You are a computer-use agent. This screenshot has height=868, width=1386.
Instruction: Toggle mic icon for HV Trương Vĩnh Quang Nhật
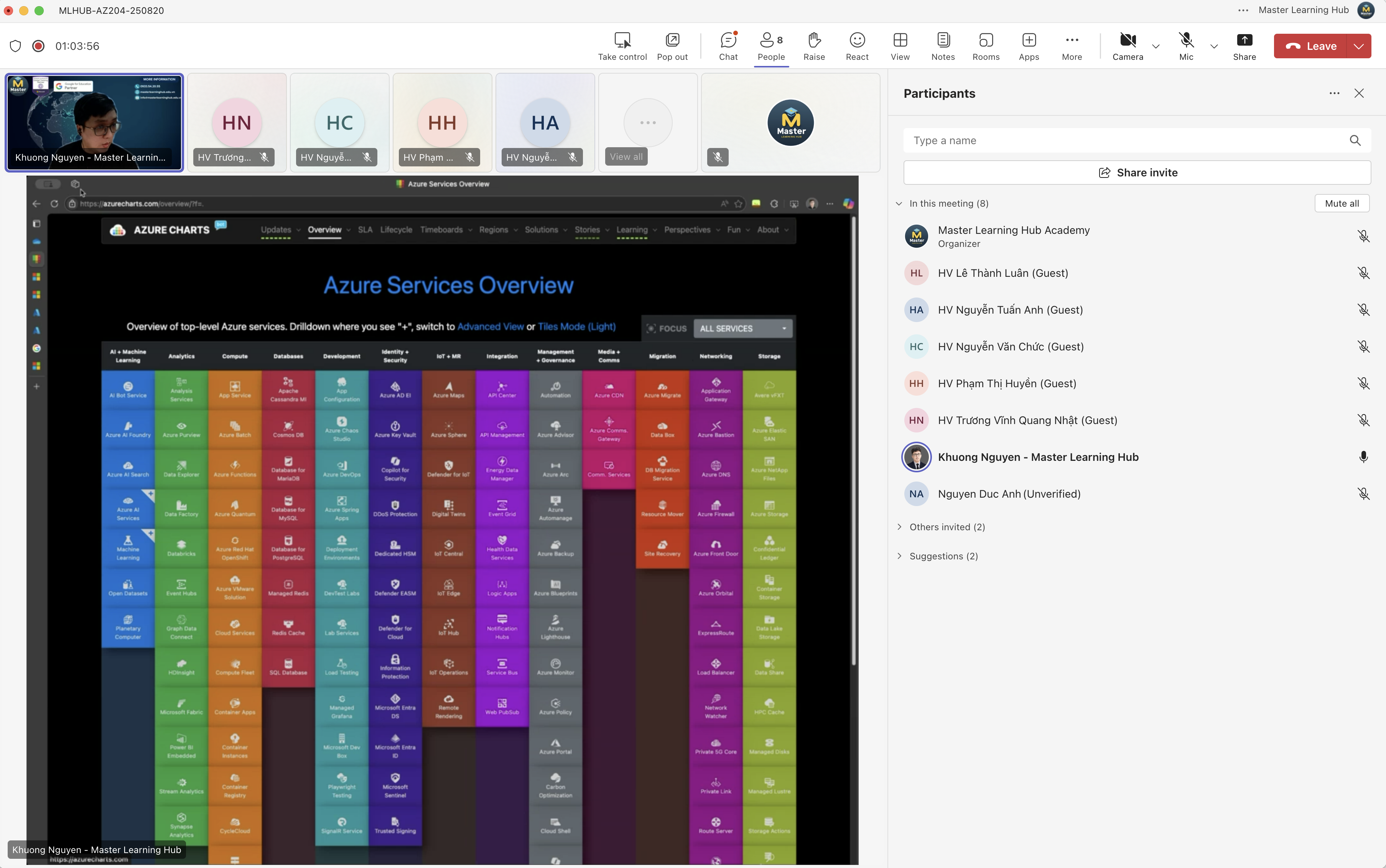click(x=1363, y=420)
